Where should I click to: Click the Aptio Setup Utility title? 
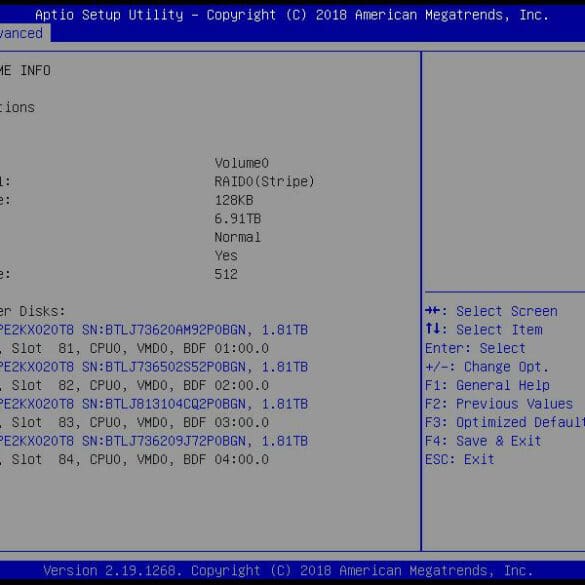point(292,15)
